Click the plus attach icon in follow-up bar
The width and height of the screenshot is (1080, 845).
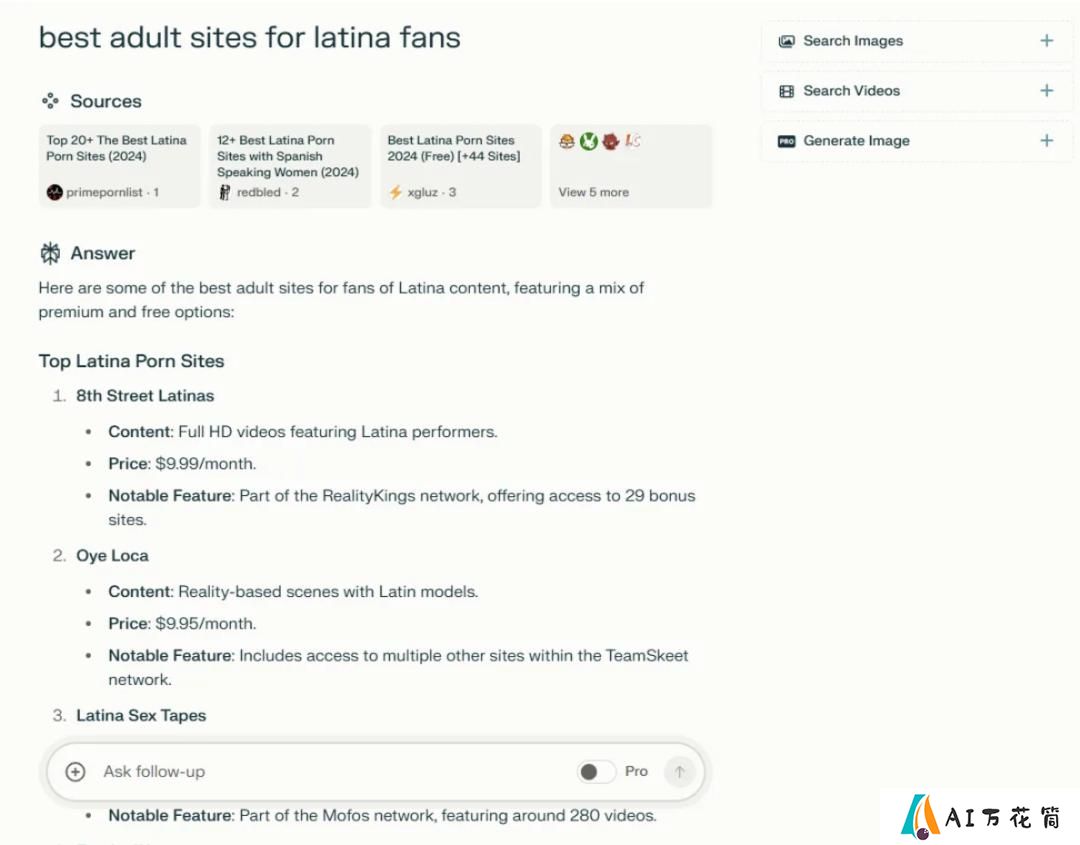click(x=75, y=772)
